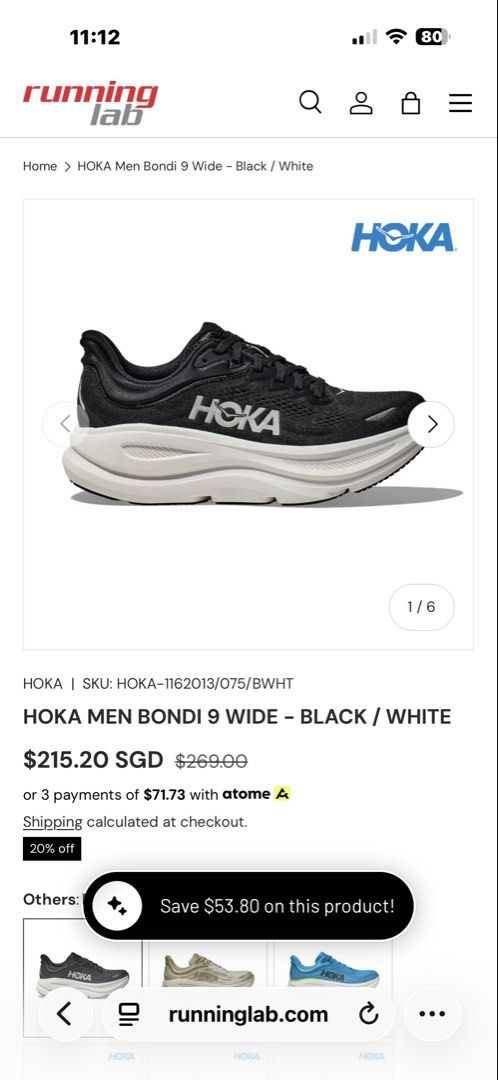Viewport: 498px width, 1080px height.
Task: Show next product image with right arrow
Action: click(x=431, y=424)
